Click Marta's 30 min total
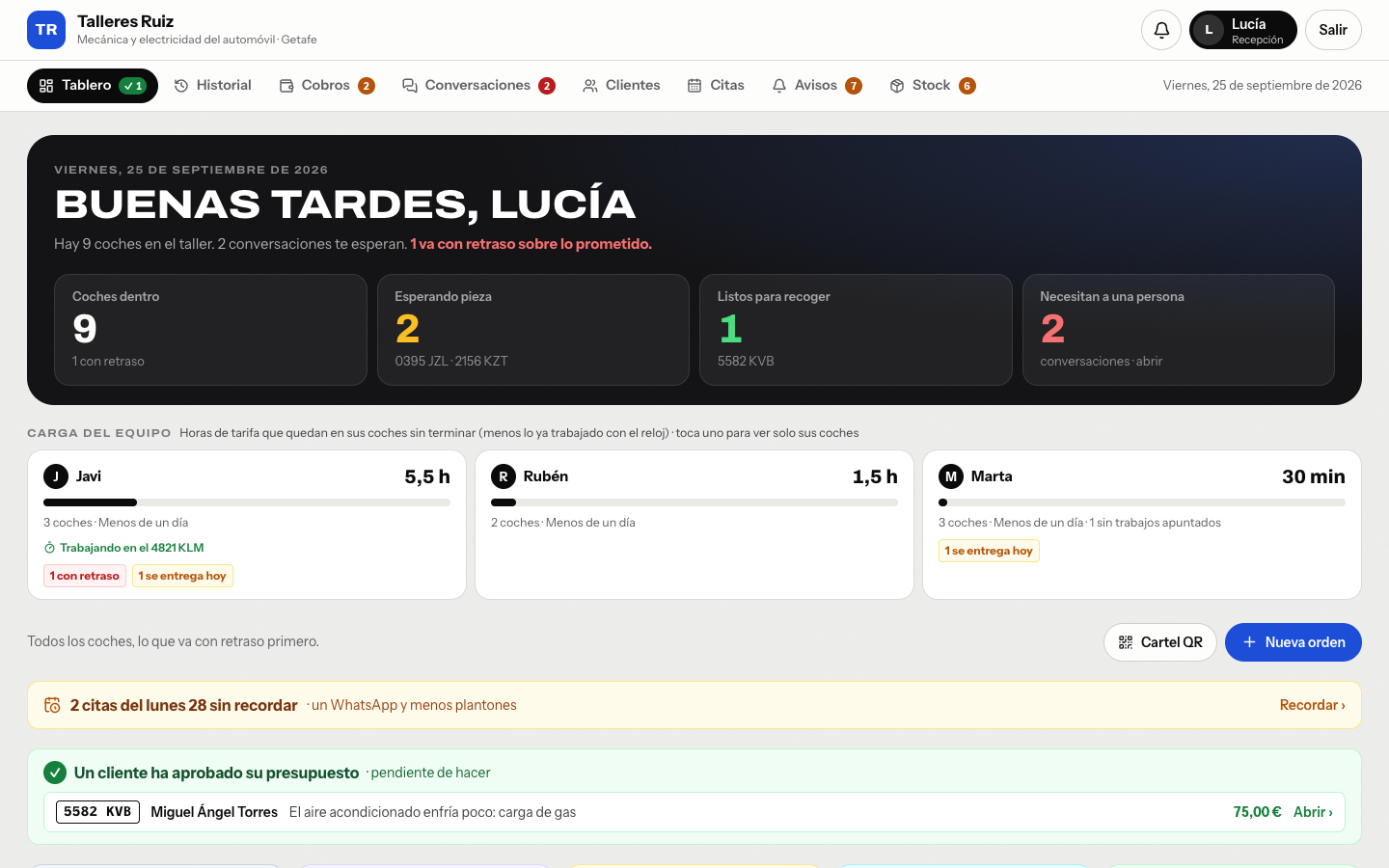1389x868 pixels. [1314, 476]
